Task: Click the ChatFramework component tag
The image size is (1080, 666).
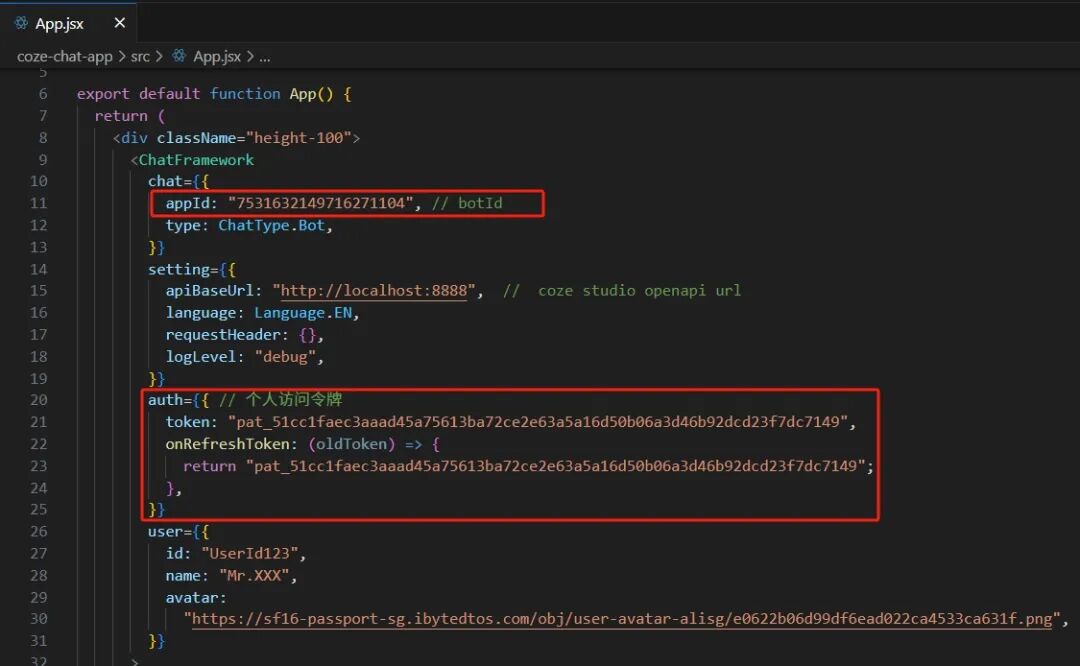Action: point(196,160)
